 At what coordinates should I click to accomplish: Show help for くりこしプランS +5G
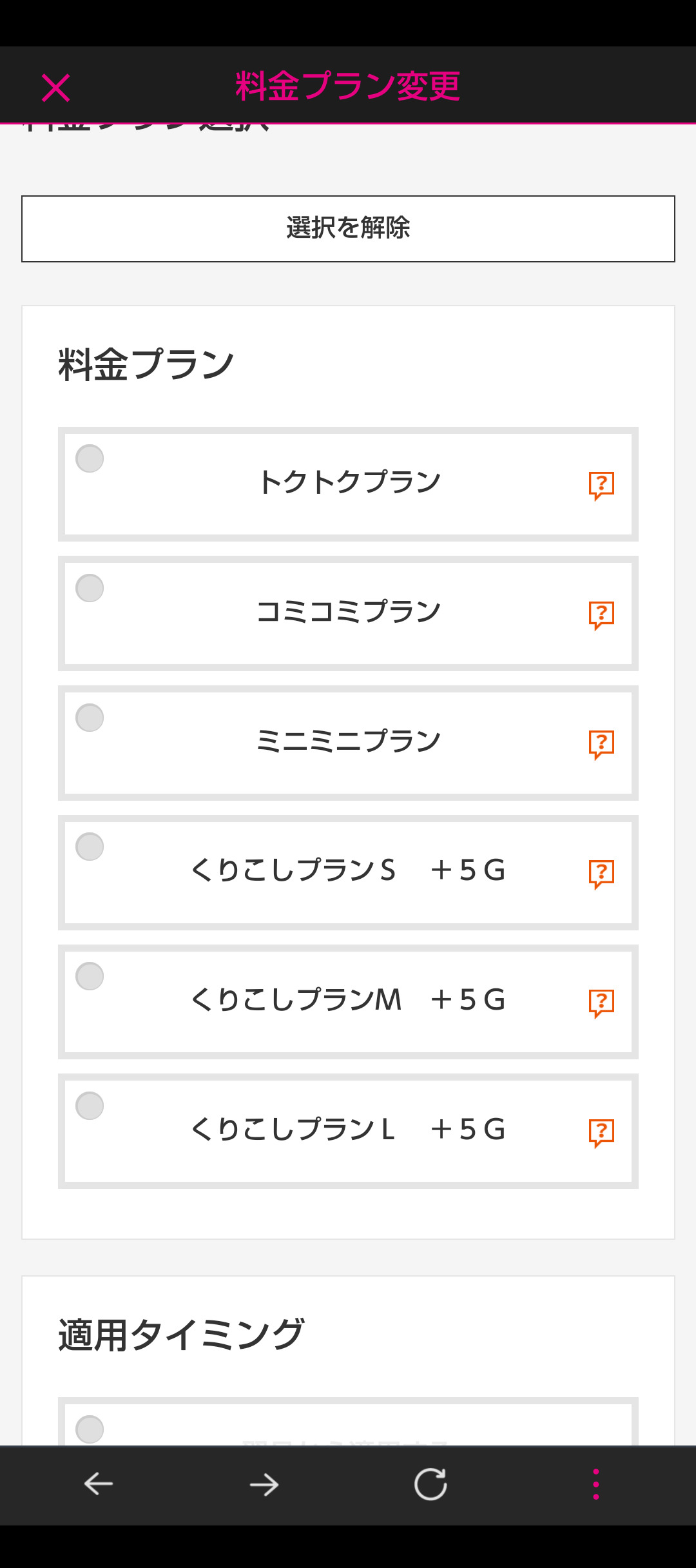pos(601,874)
